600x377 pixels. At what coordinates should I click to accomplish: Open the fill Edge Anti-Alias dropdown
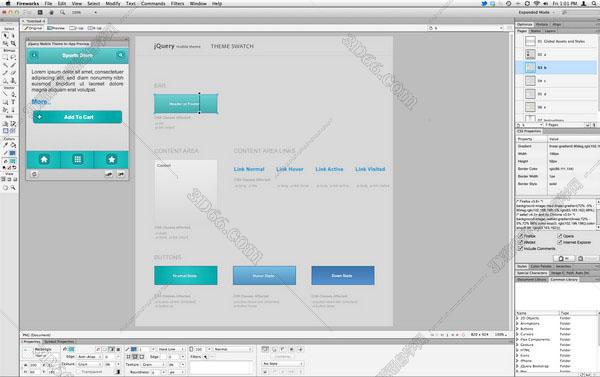(89, 357)
